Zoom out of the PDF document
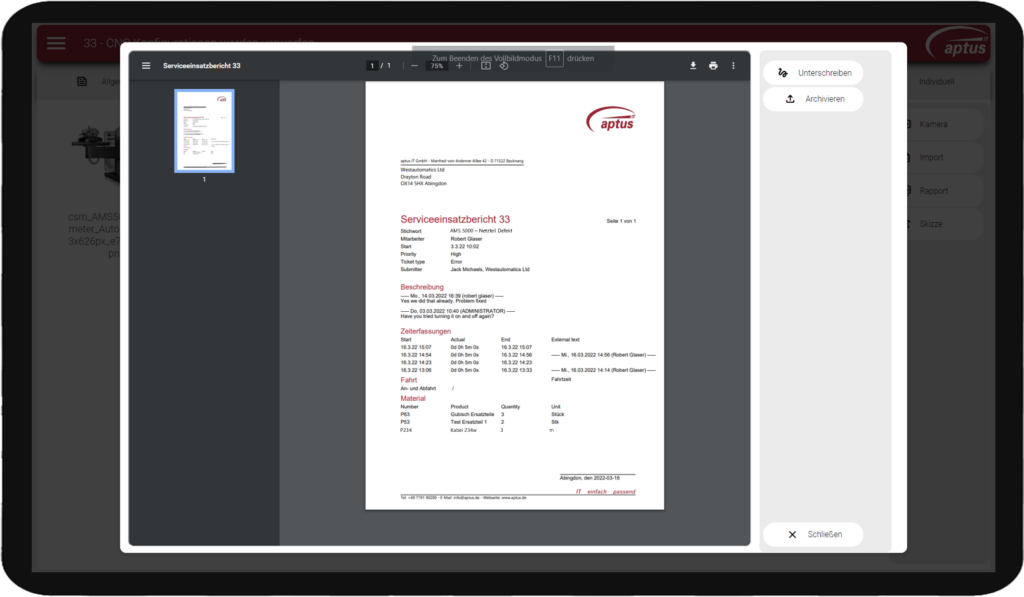This screenshot has width=1024, height=597. [x=414, y=65]
